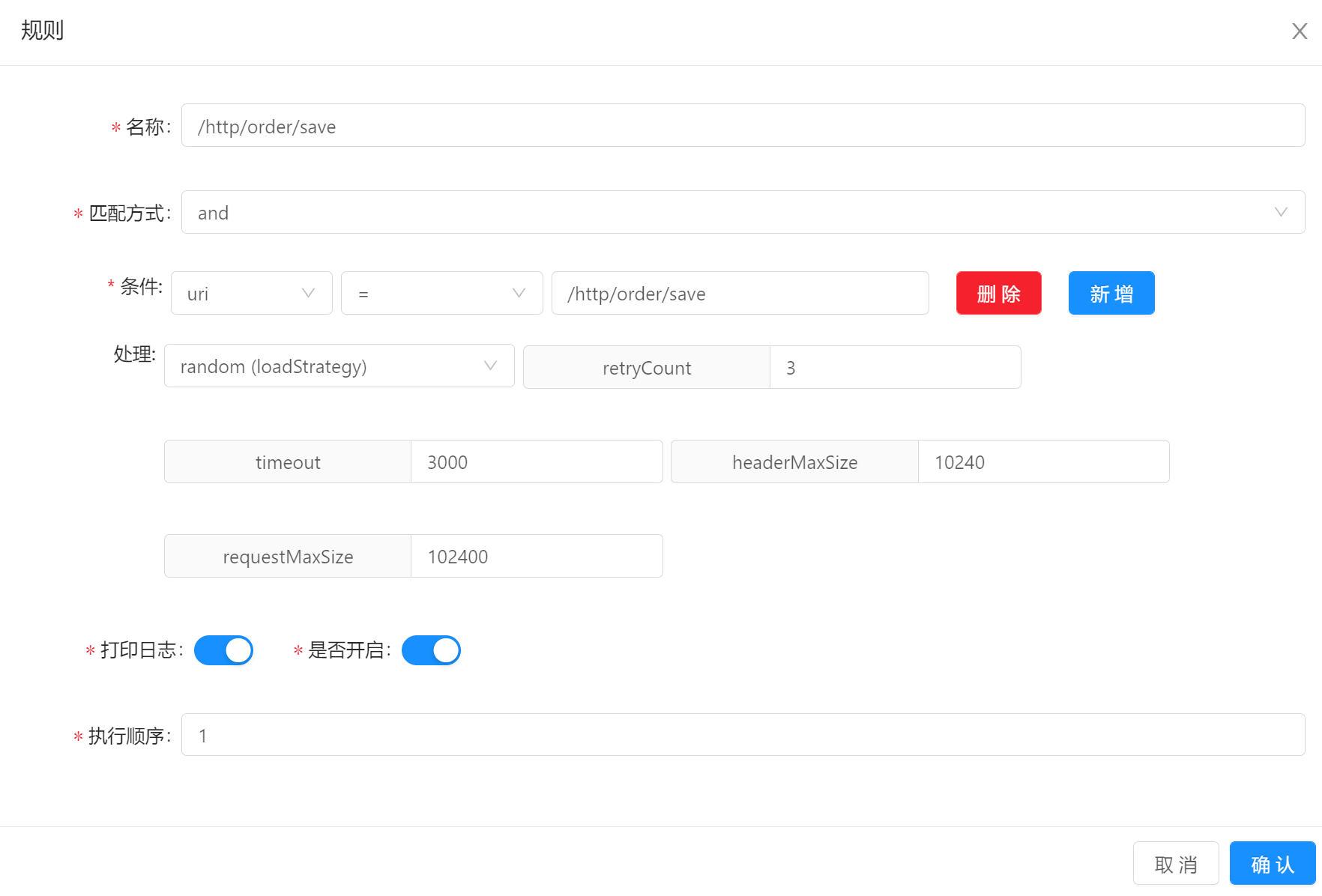Click the blue 新增 button
The image size is (1322, 896).
1111,294
